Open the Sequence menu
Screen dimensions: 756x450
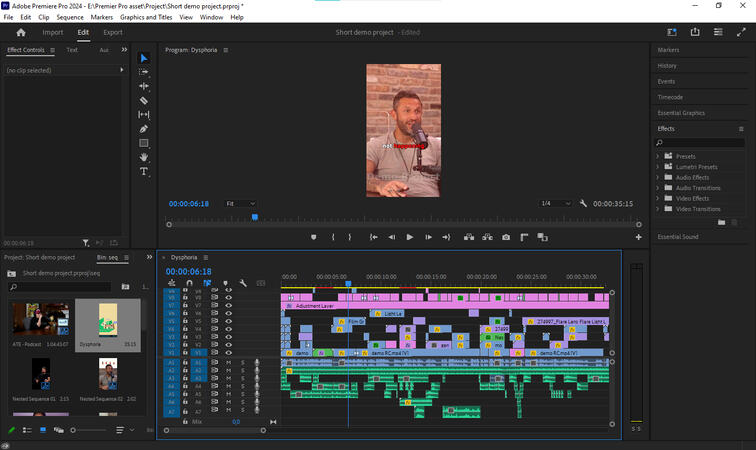(x=70, y=17)
